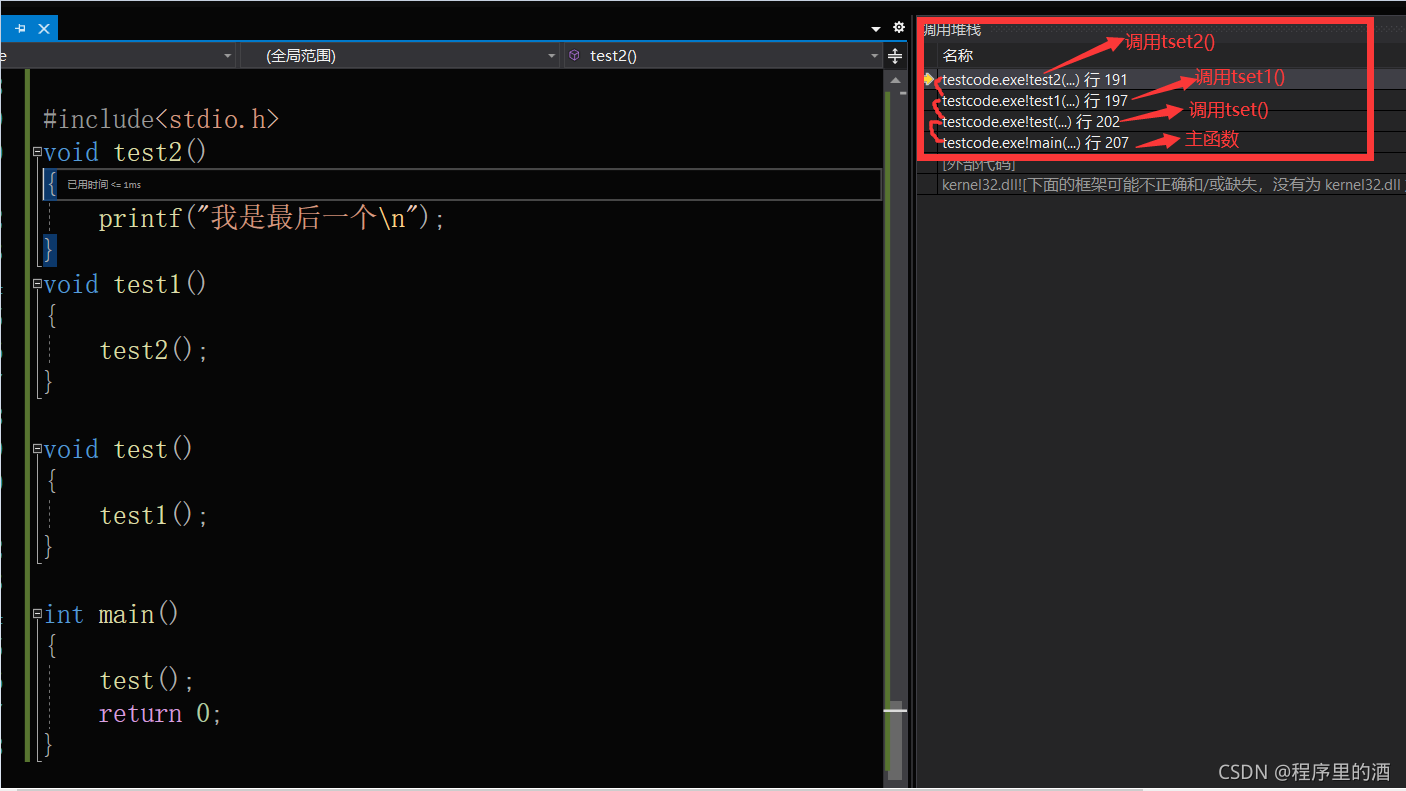The width and height of the screenshot is (1406, 791).
Task: Click the test2(); call inside test1
Action: tap(154, 350)
